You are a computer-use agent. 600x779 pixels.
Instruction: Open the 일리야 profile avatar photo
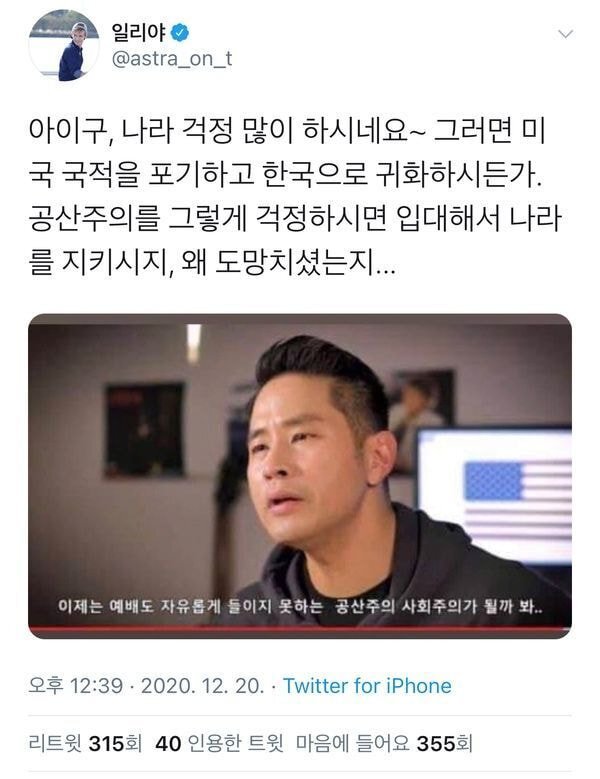coord(64,46)
